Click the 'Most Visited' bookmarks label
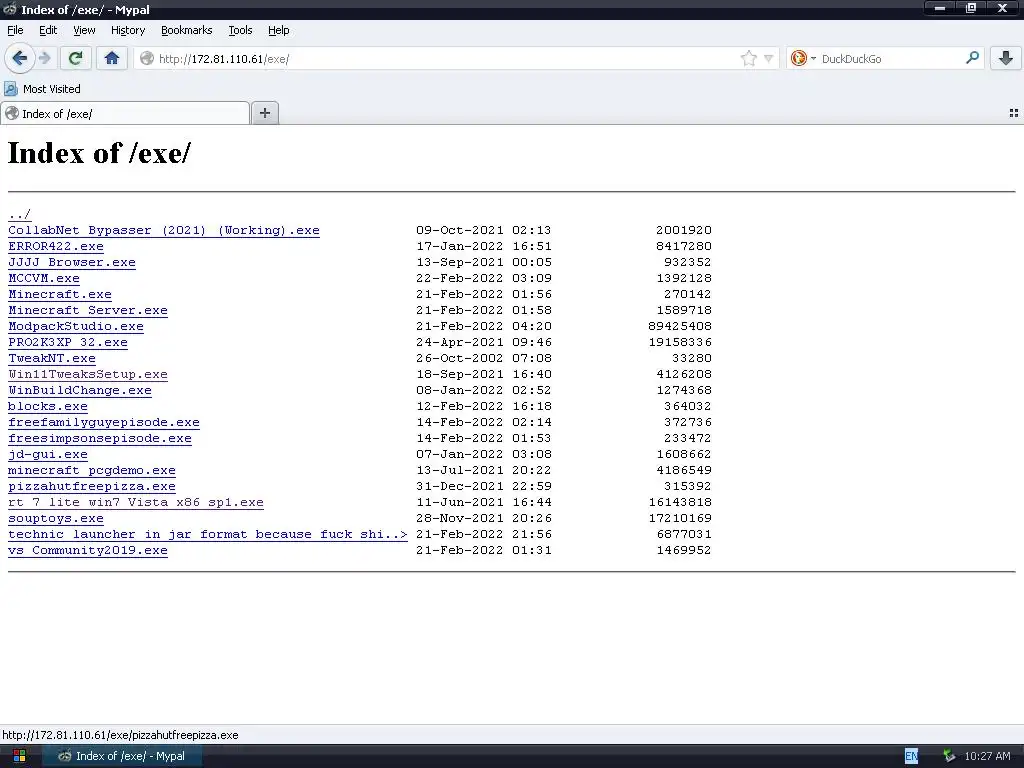 52,89
